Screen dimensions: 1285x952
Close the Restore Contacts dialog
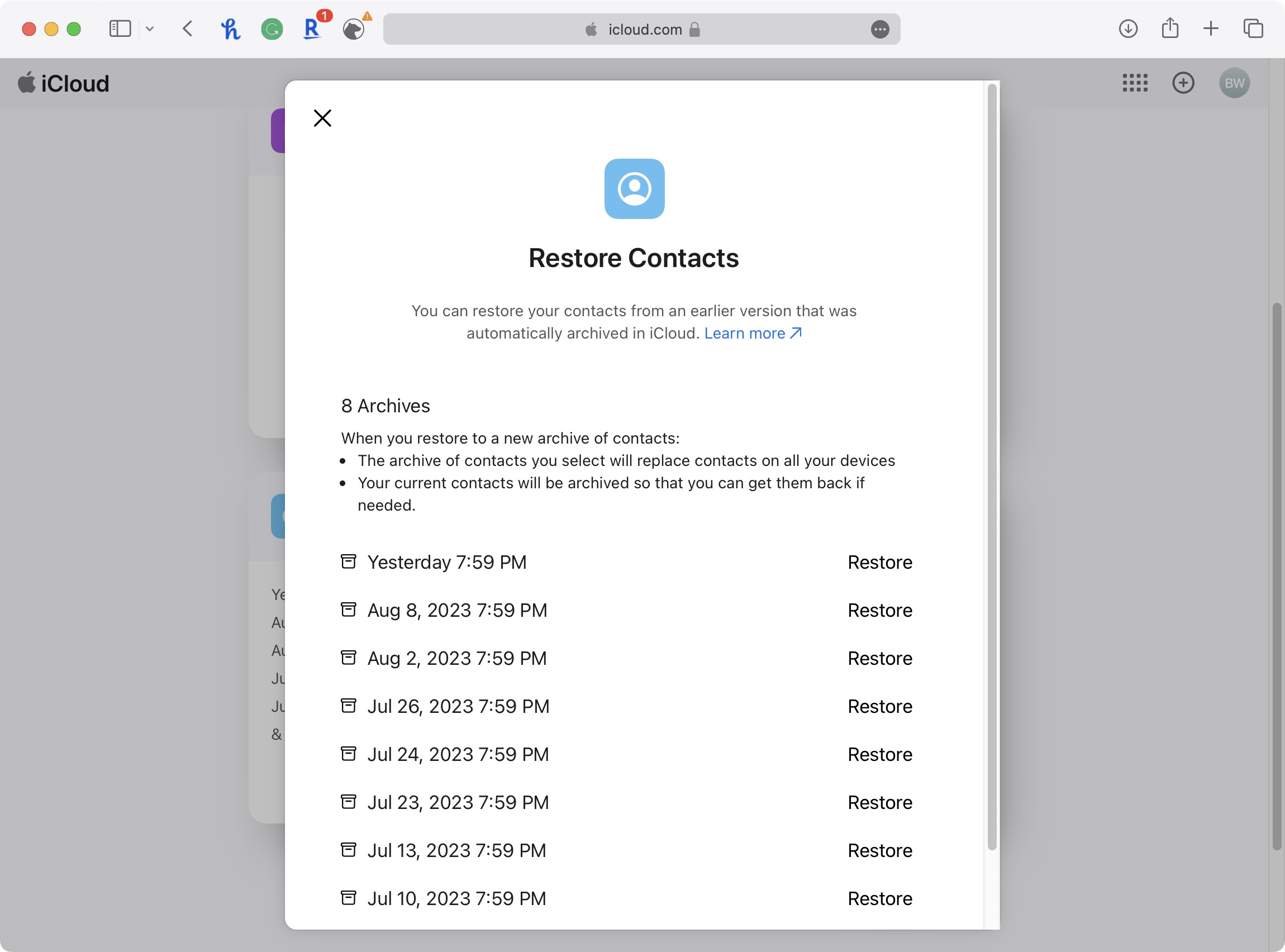click(322, 118)
